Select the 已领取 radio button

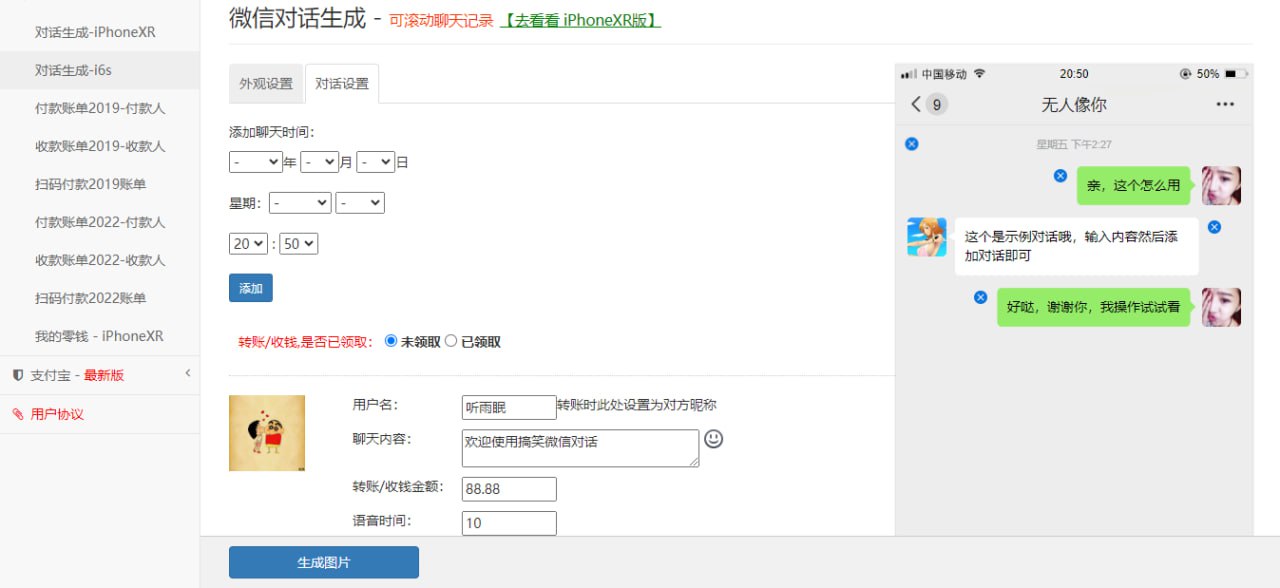click(451, 341)
